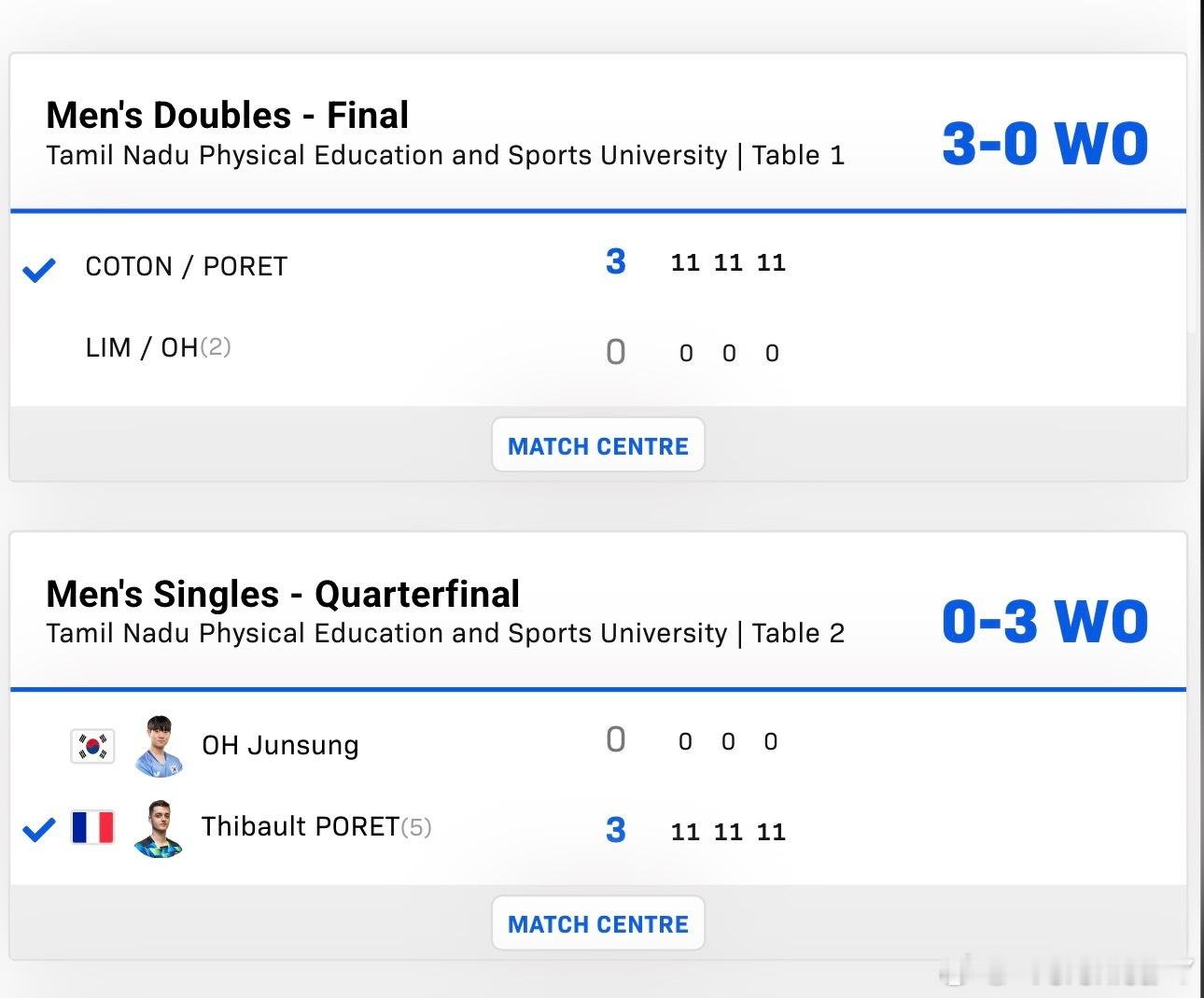The height and width of the screenshot is (998, 1204).
Task: Click the Men's Singles - Quarterfinal heading
Action: click(283, 594)
